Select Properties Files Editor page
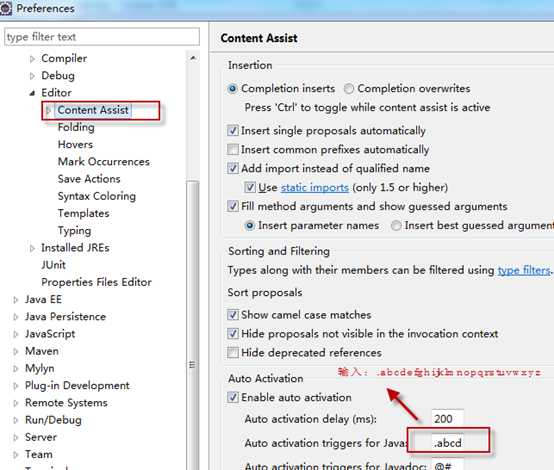The width and height of the screenshot is (554, 470). [x=96, y=282]
